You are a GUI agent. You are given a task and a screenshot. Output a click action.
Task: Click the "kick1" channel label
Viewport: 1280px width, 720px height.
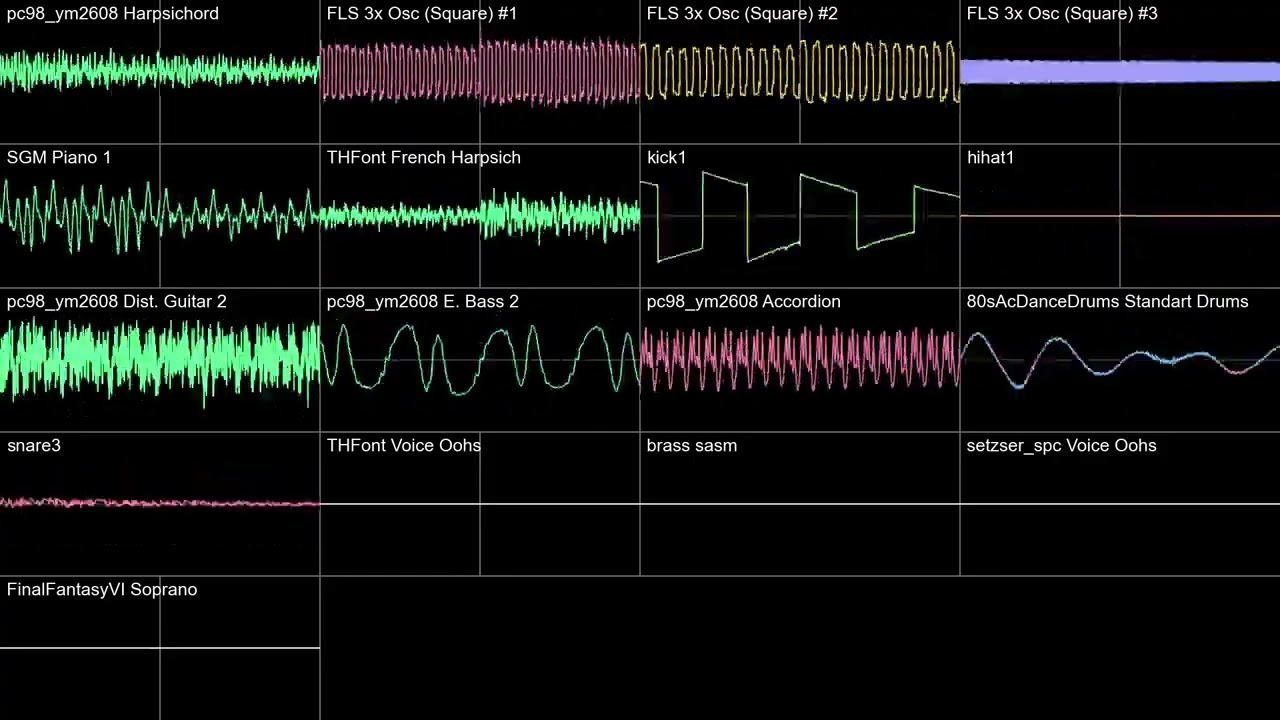[666, 158]
